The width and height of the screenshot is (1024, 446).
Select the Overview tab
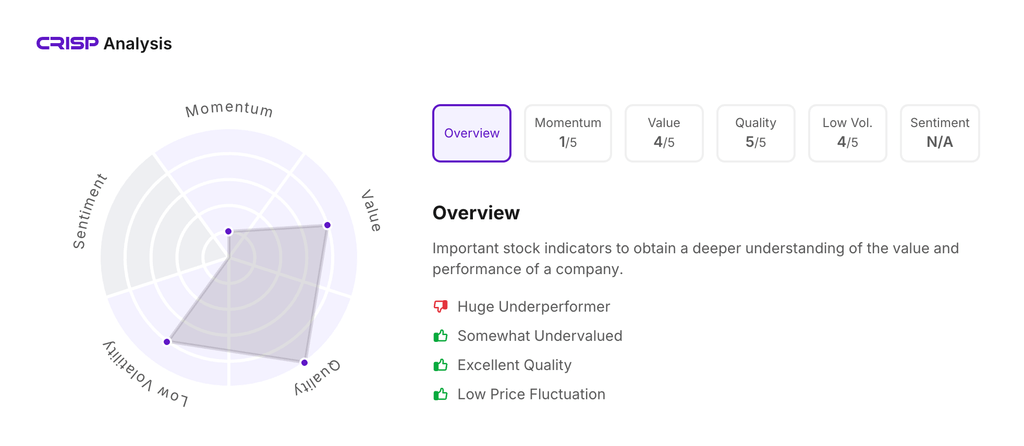472,133
